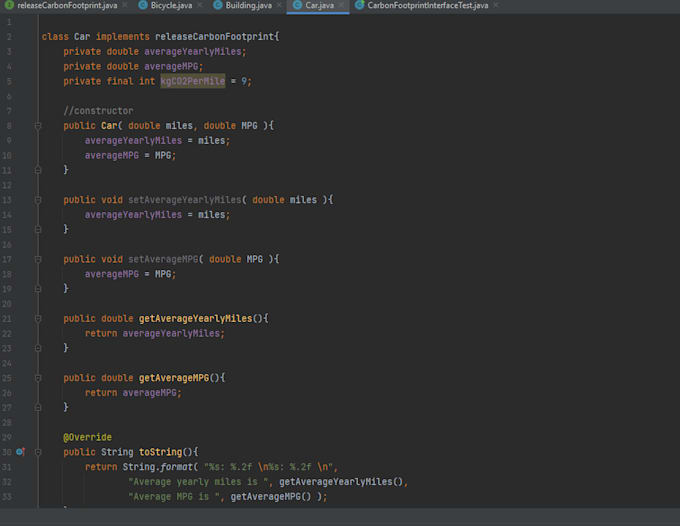The image size is (680, 526).
Task: Fold the getAverageMPG method
Action: point(38,378)
